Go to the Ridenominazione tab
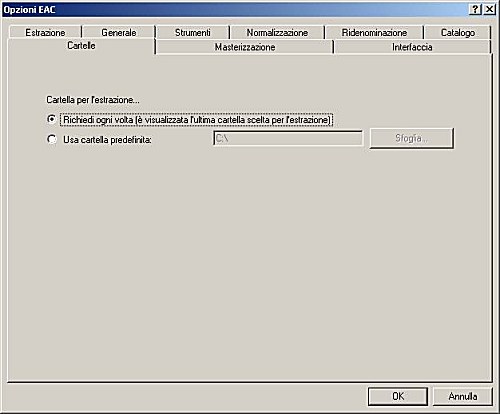Viewport: 500px width, 414px height. pos(374,33)
